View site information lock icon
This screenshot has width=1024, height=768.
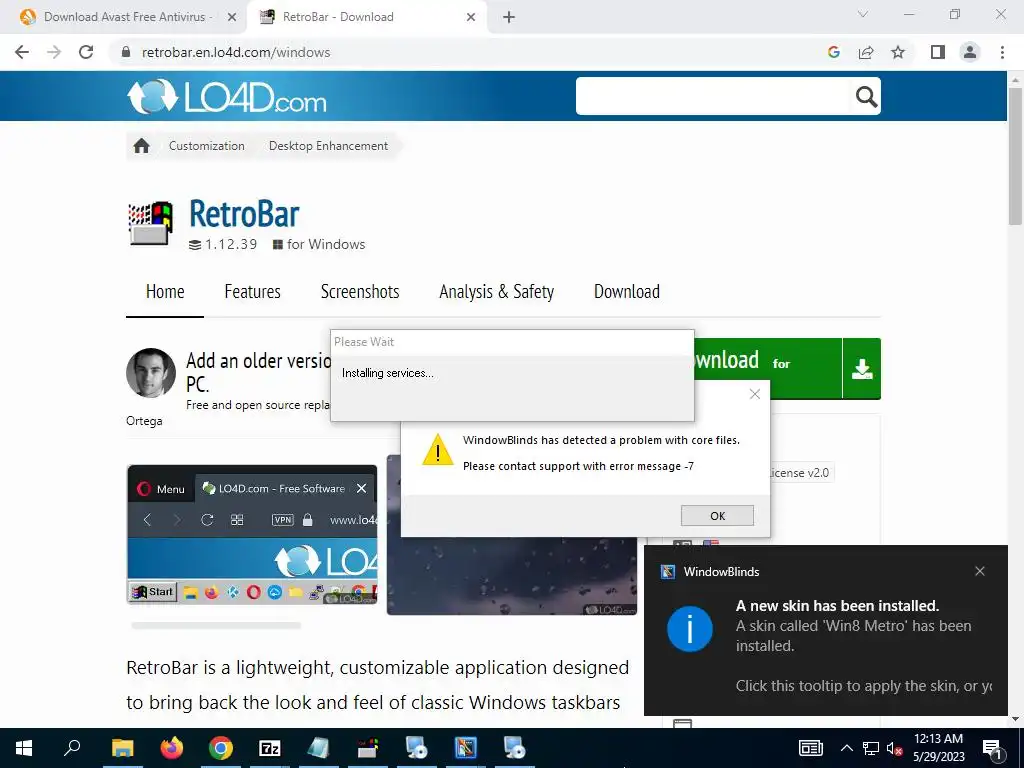(x=126, y=52)
